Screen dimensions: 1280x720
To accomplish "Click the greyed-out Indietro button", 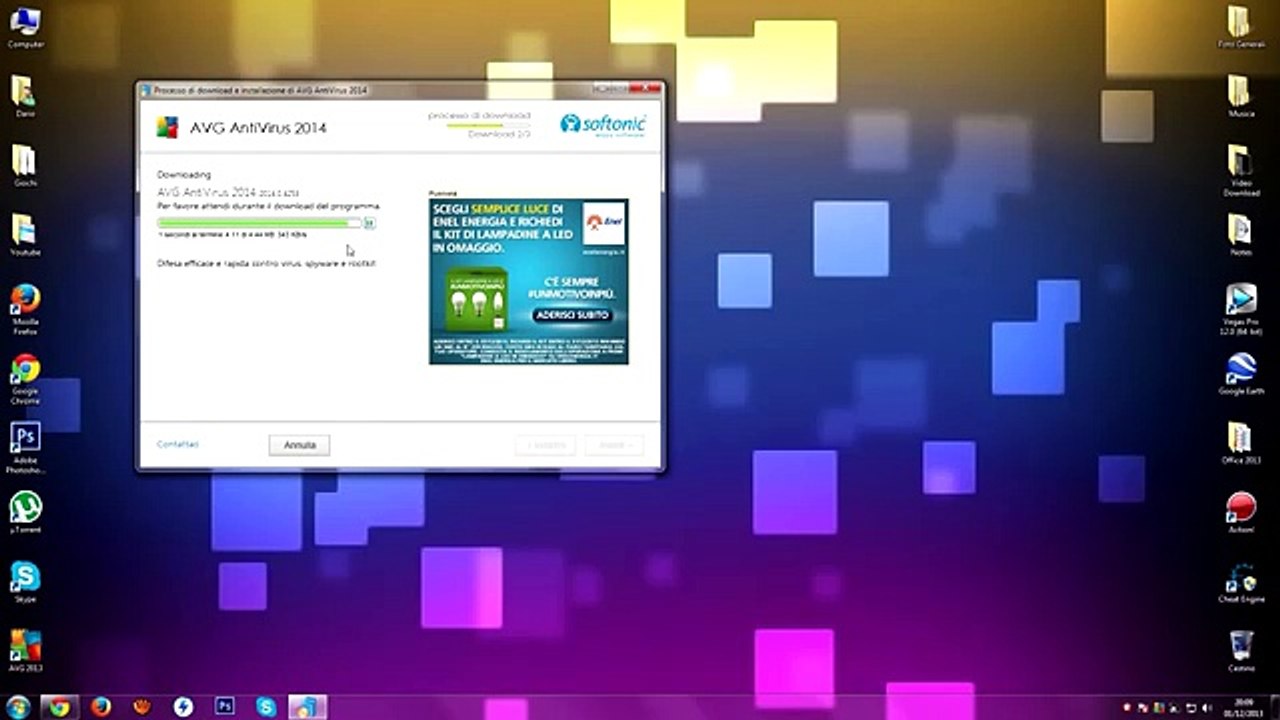I will (545, 445).
